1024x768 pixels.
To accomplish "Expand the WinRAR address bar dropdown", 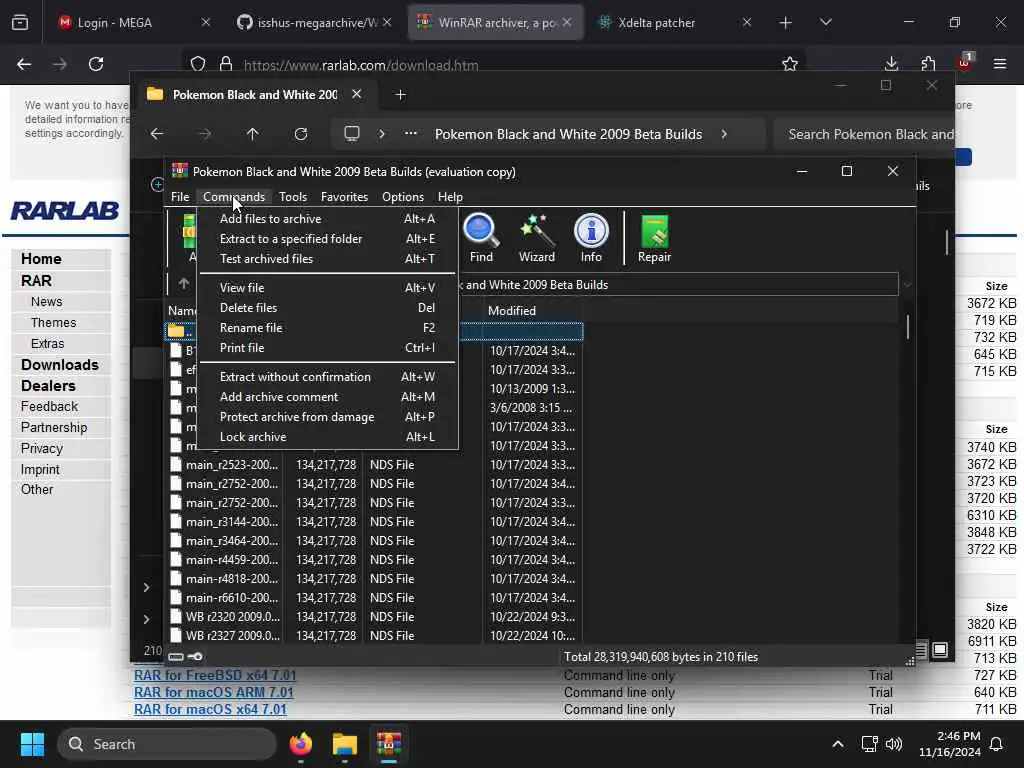I will pyautogui.click(x=907, y=285).
